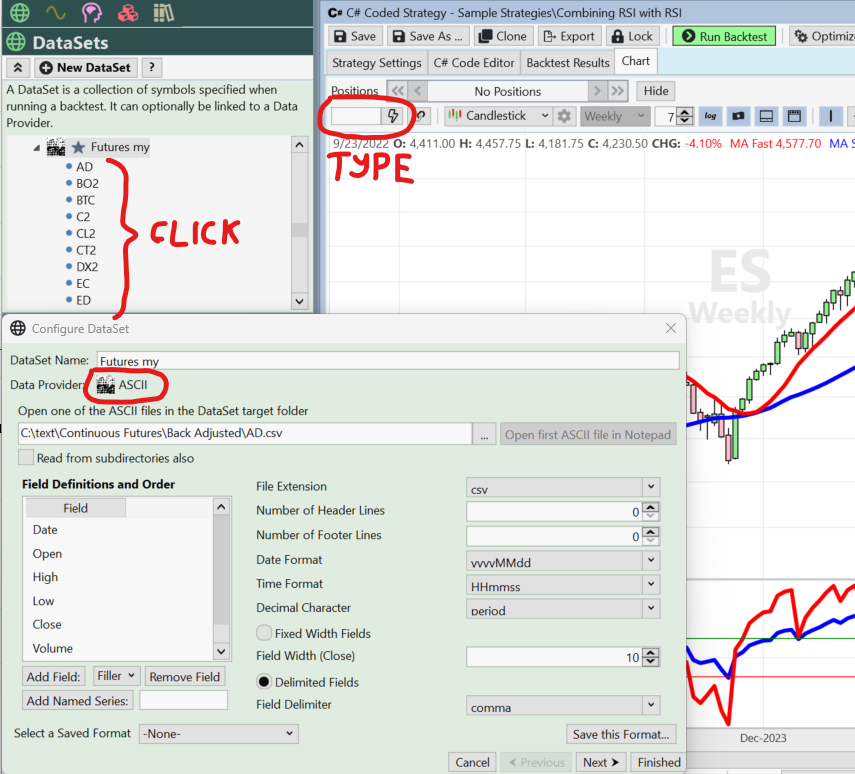
Task: Click ASCII data provider icon
Action: [106, 385]
